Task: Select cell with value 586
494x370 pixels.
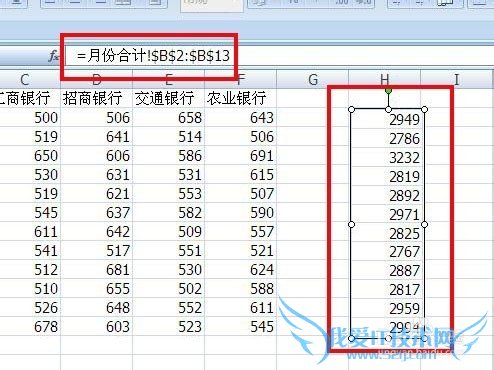Action: click(169, 155)
